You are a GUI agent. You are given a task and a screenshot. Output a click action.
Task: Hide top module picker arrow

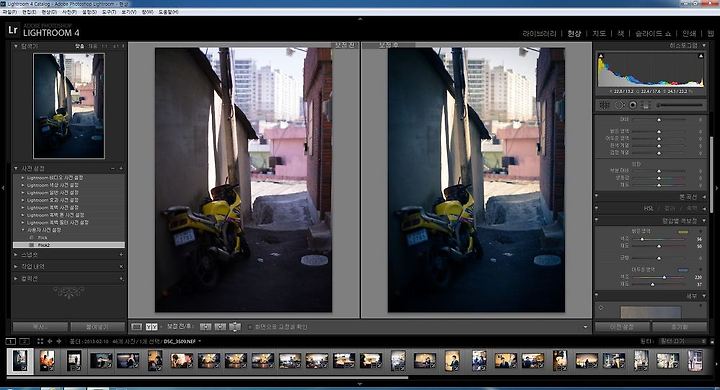click(x=360, y=19)
